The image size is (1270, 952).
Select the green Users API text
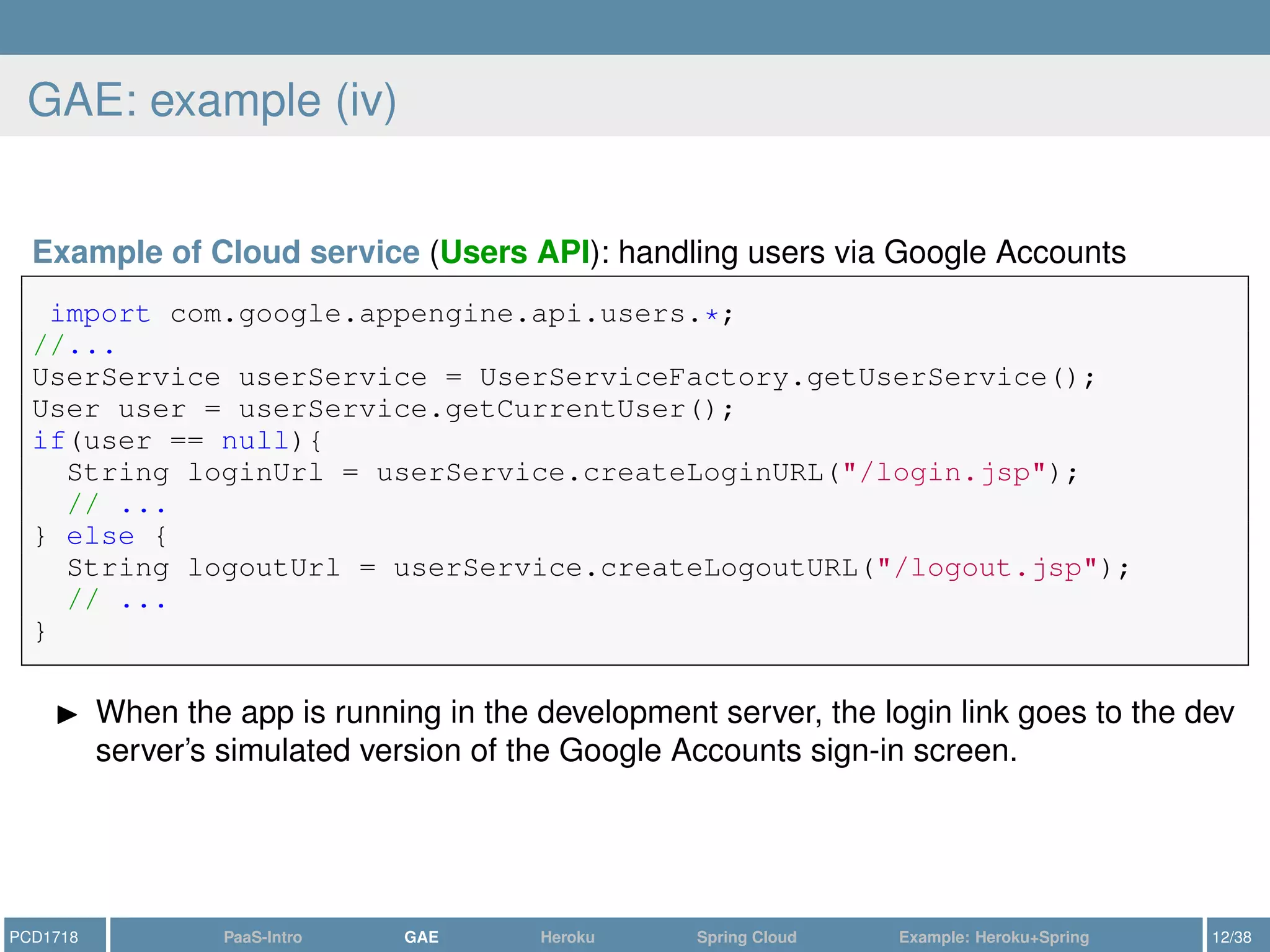click(515, 252)
